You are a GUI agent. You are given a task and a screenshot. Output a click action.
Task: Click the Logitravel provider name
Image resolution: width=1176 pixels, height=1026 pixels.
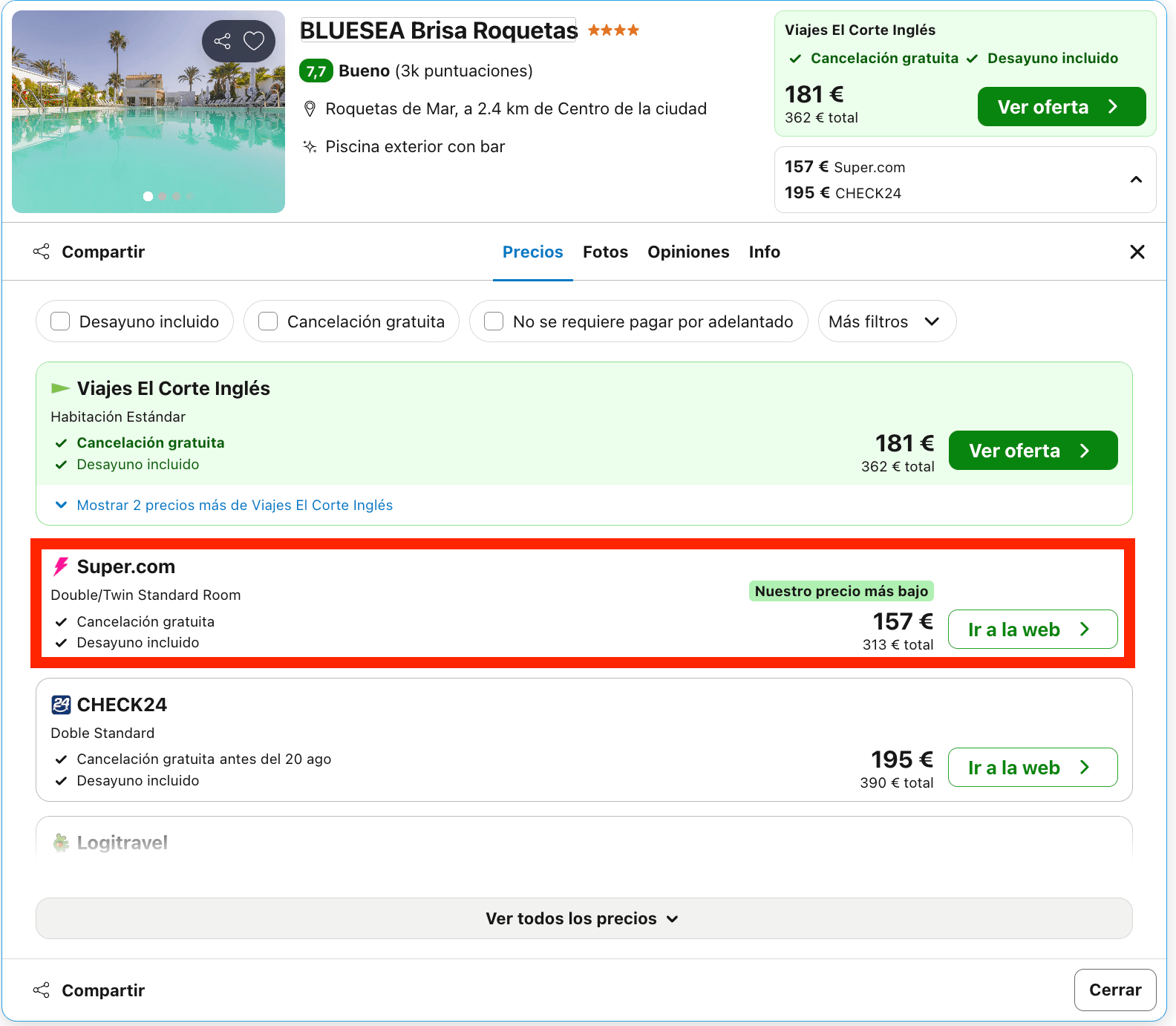[122, 843]
